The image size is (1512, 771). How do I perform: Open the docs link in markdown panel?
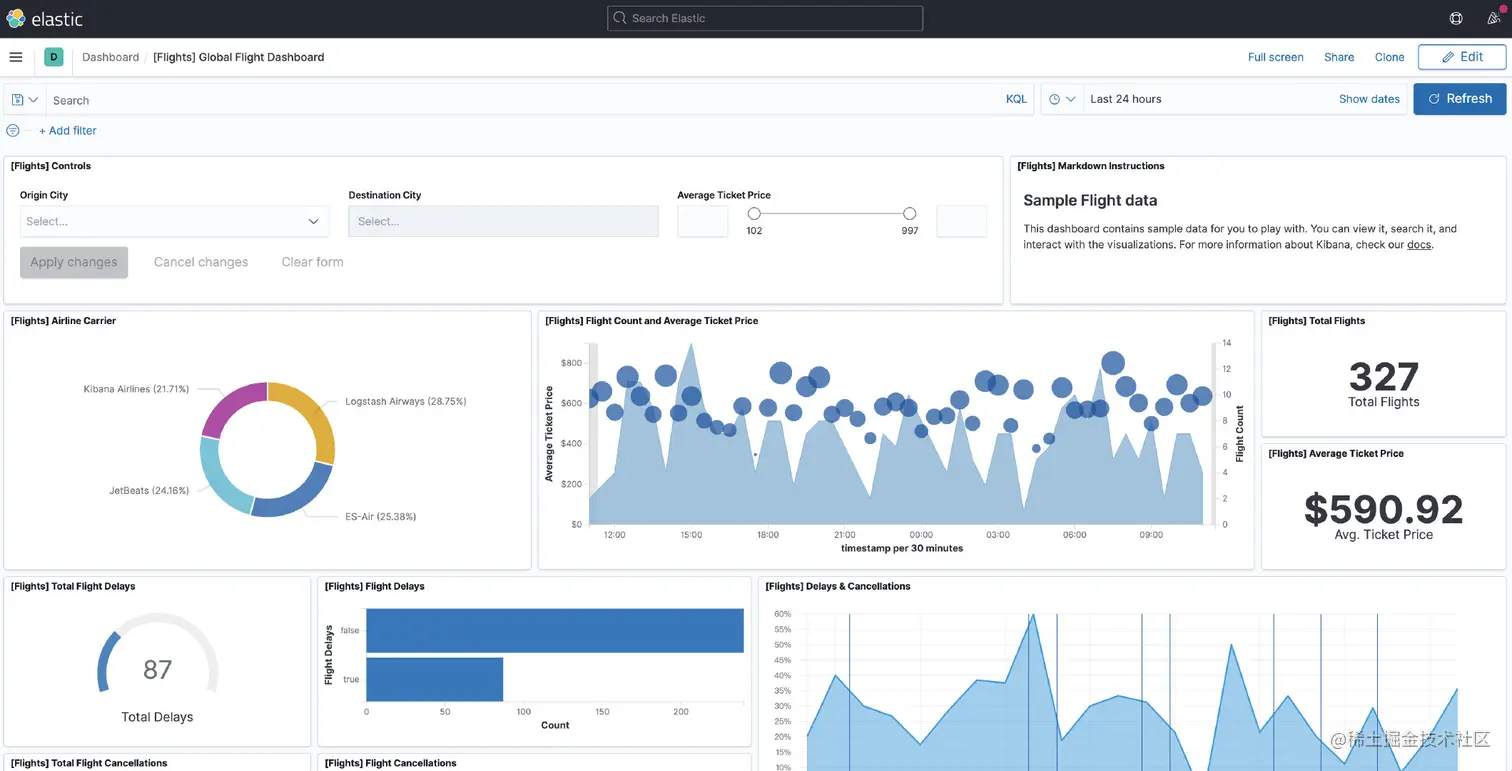[x=1419, y=244]
